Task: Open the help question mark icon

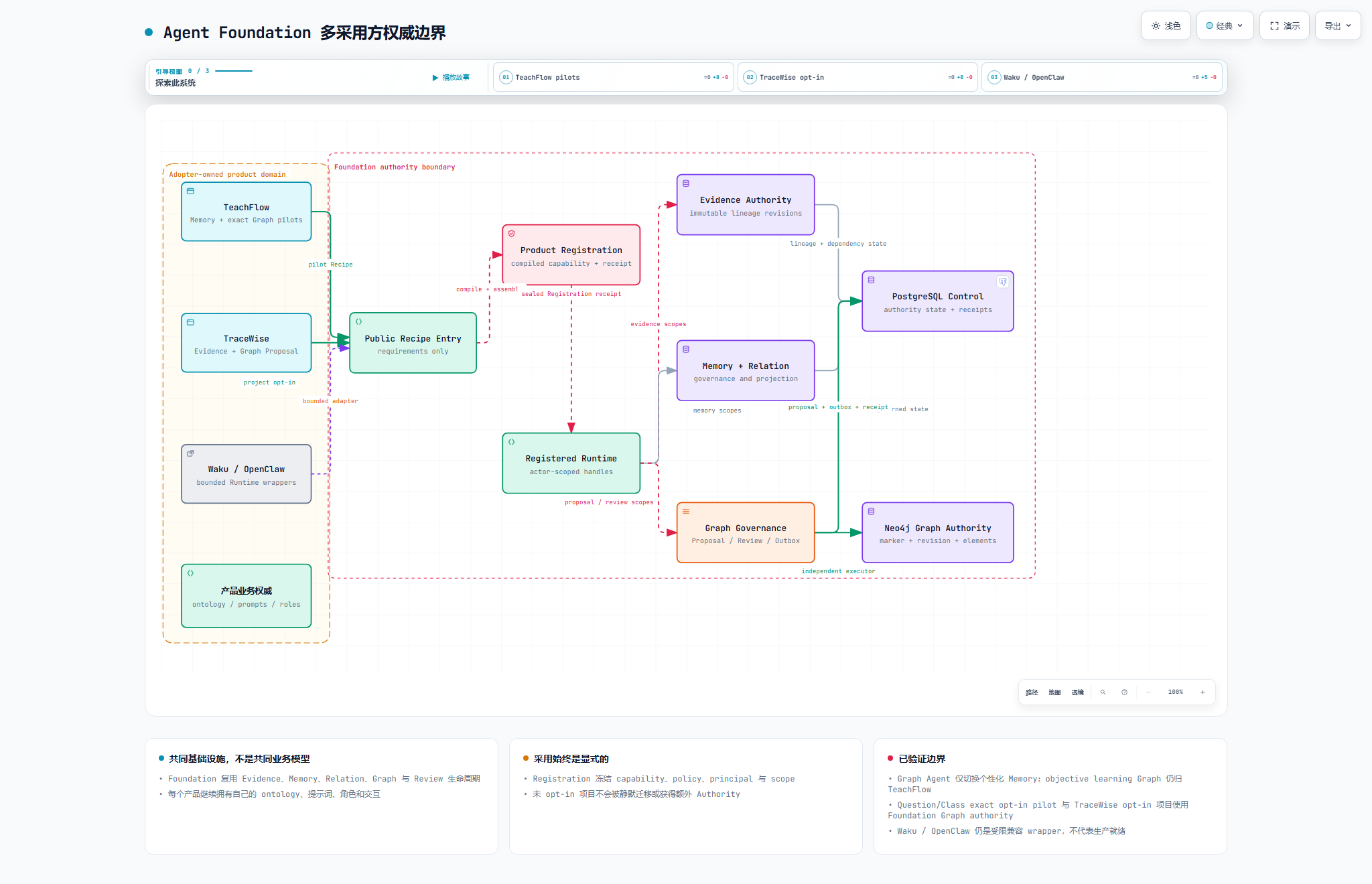Action: pos(1124,692)
